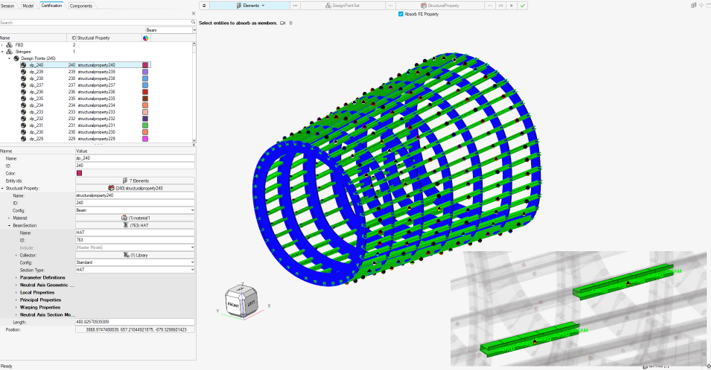Click the FRONT face of the view cube
The image size is (711, 370).
click(234, 305)
